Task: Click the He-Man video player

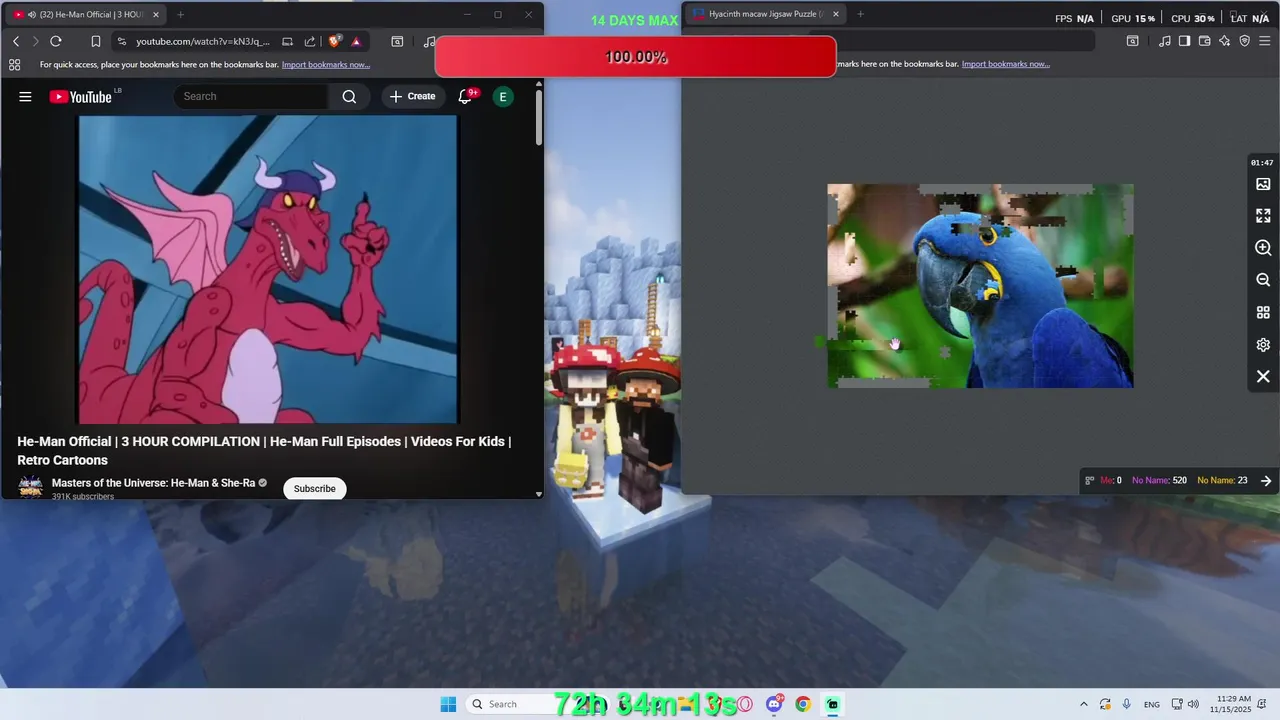Action: [x=268, y=269]
